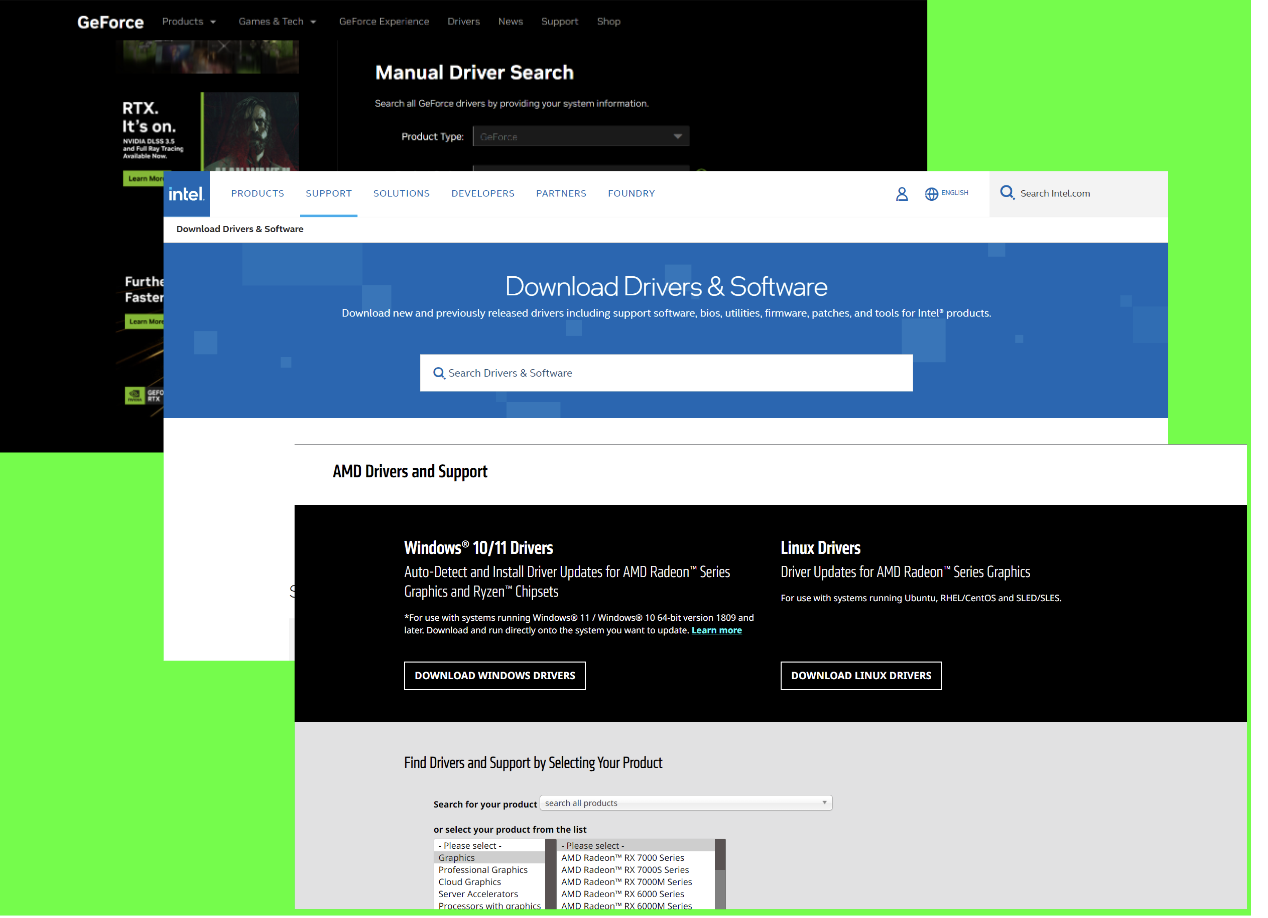Click Download Linux Drivers button
Viewport: 1268px width, 918px height.
861,676
